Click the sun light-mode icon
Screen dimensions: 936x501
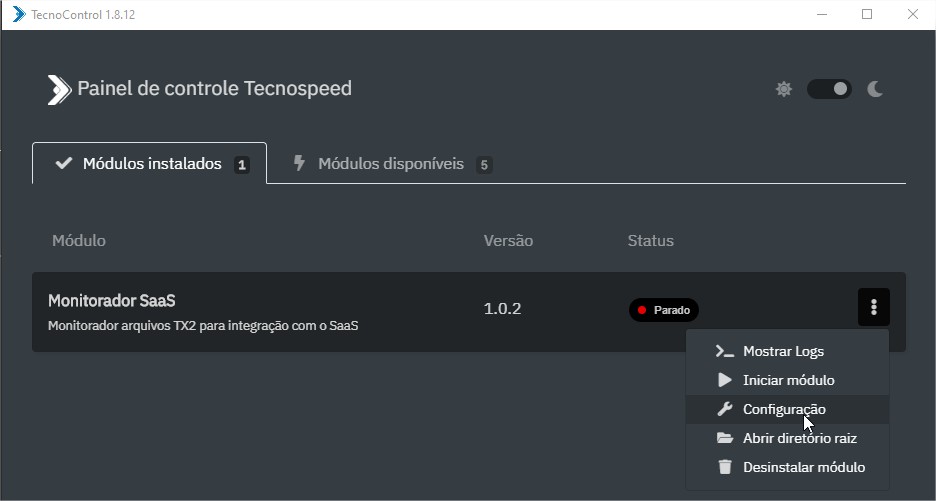click(784, 89)
